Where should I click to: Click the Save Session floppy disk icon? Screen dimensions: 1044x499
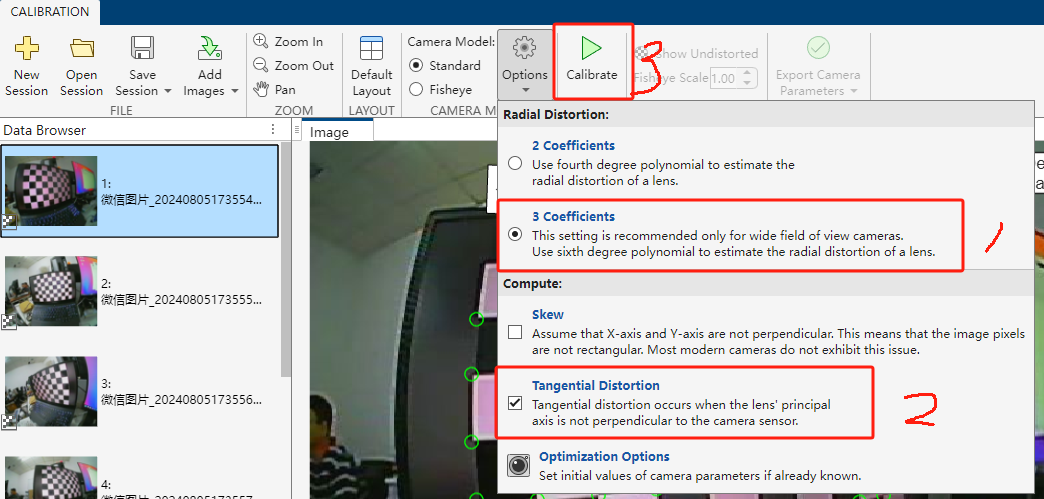tap(142, 48)
